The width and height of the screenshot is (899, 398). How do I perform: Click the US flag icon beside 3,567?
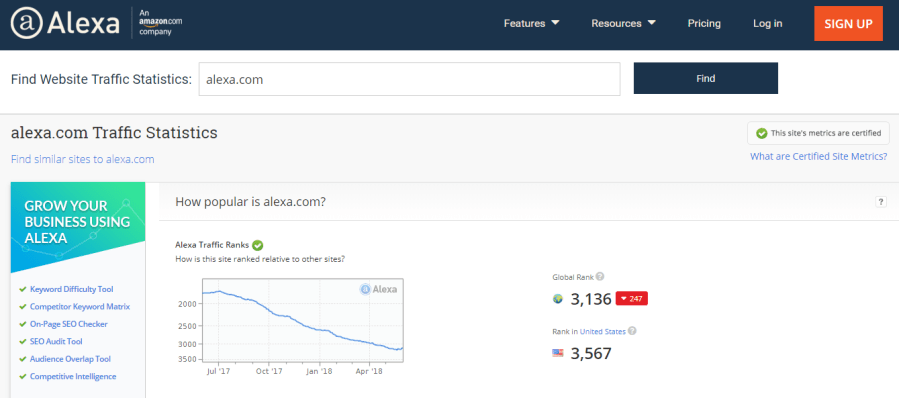point(558,353)
